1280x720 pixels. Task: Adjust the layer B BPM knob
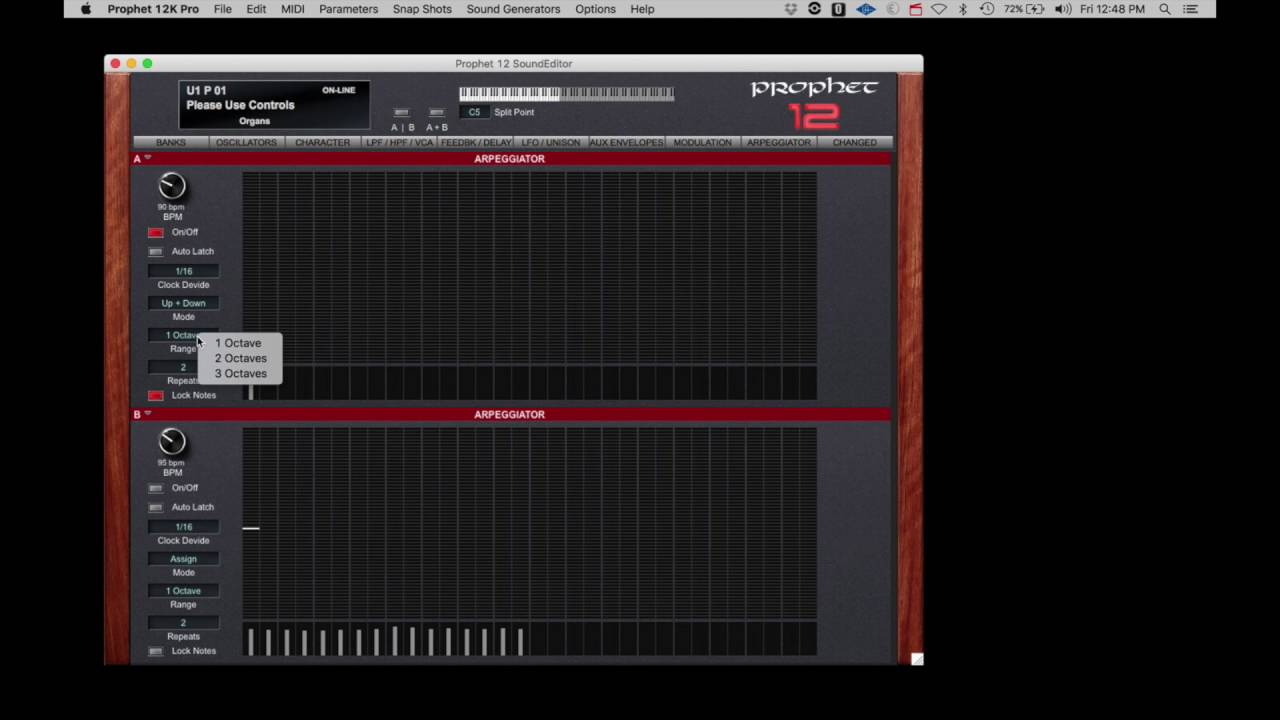tap(172, 442)
